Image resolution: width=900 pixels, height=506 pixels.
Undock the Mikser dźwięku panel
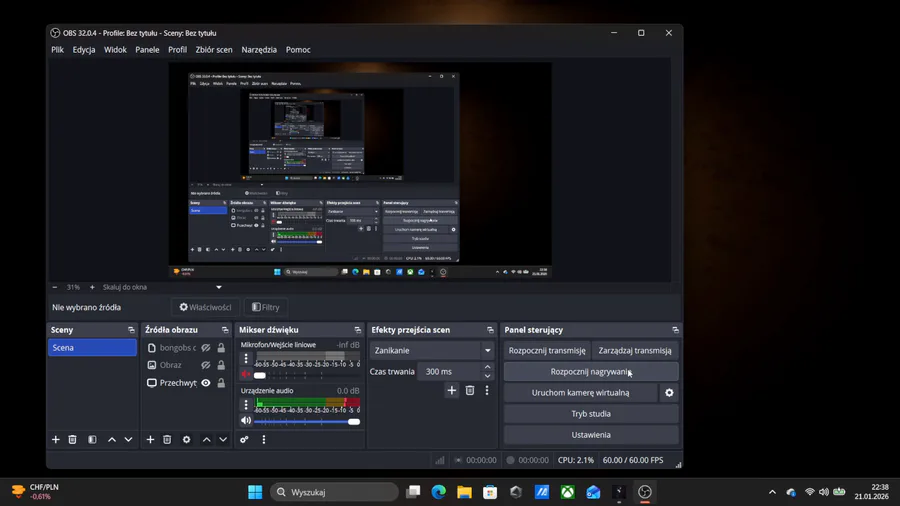click(358, 330)
